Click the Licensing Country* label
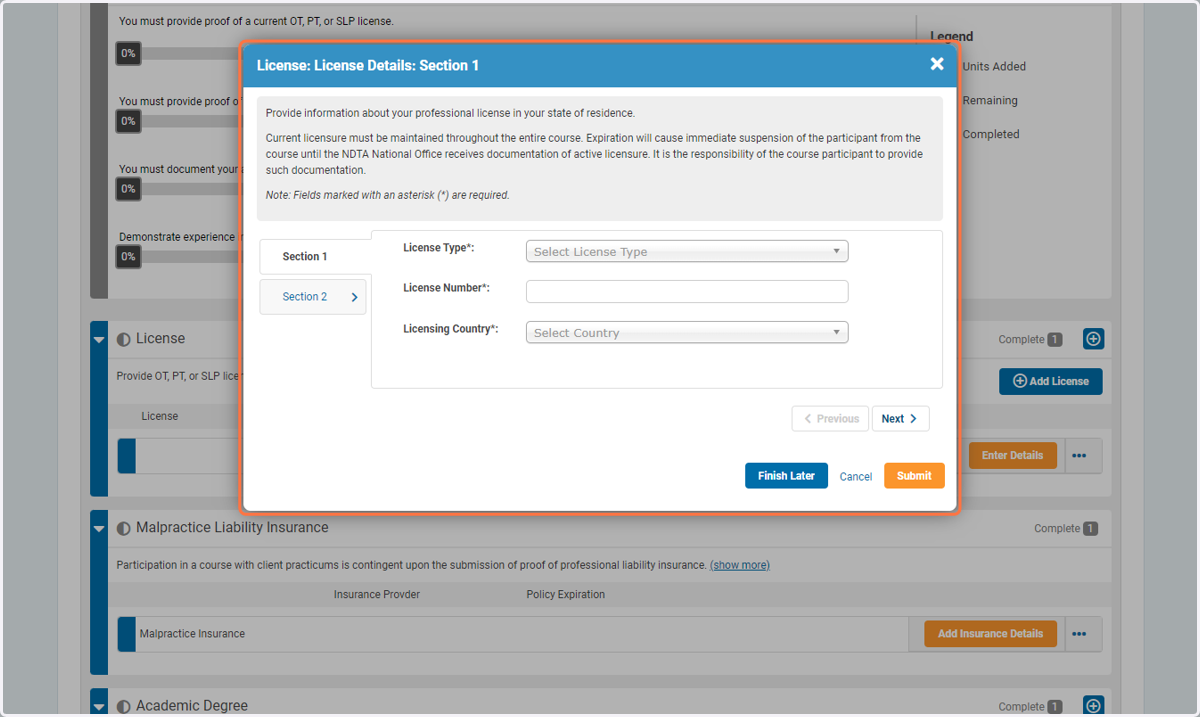The width and height of the screenshot is (1200, 717). click(x=451, y=329)
